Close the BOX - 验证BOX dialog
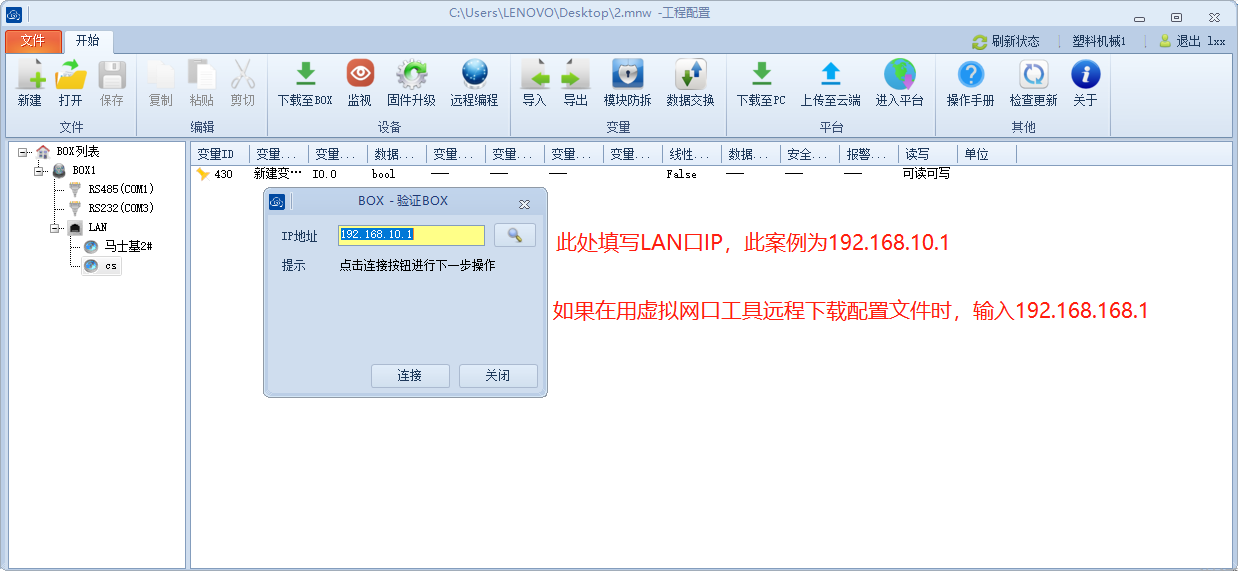 point(524,203)
